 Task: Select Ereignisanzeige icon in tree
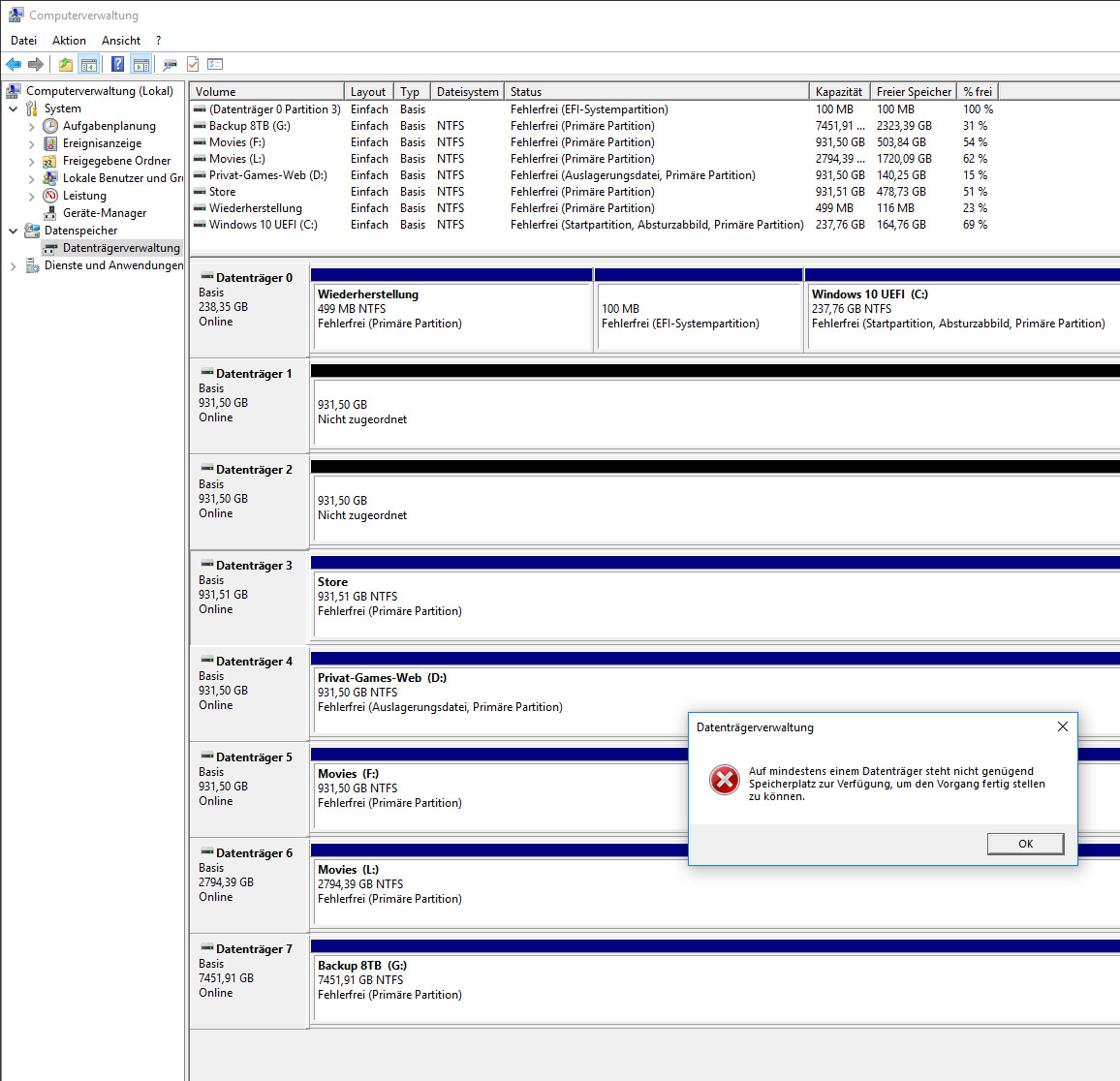coord(50,143)
